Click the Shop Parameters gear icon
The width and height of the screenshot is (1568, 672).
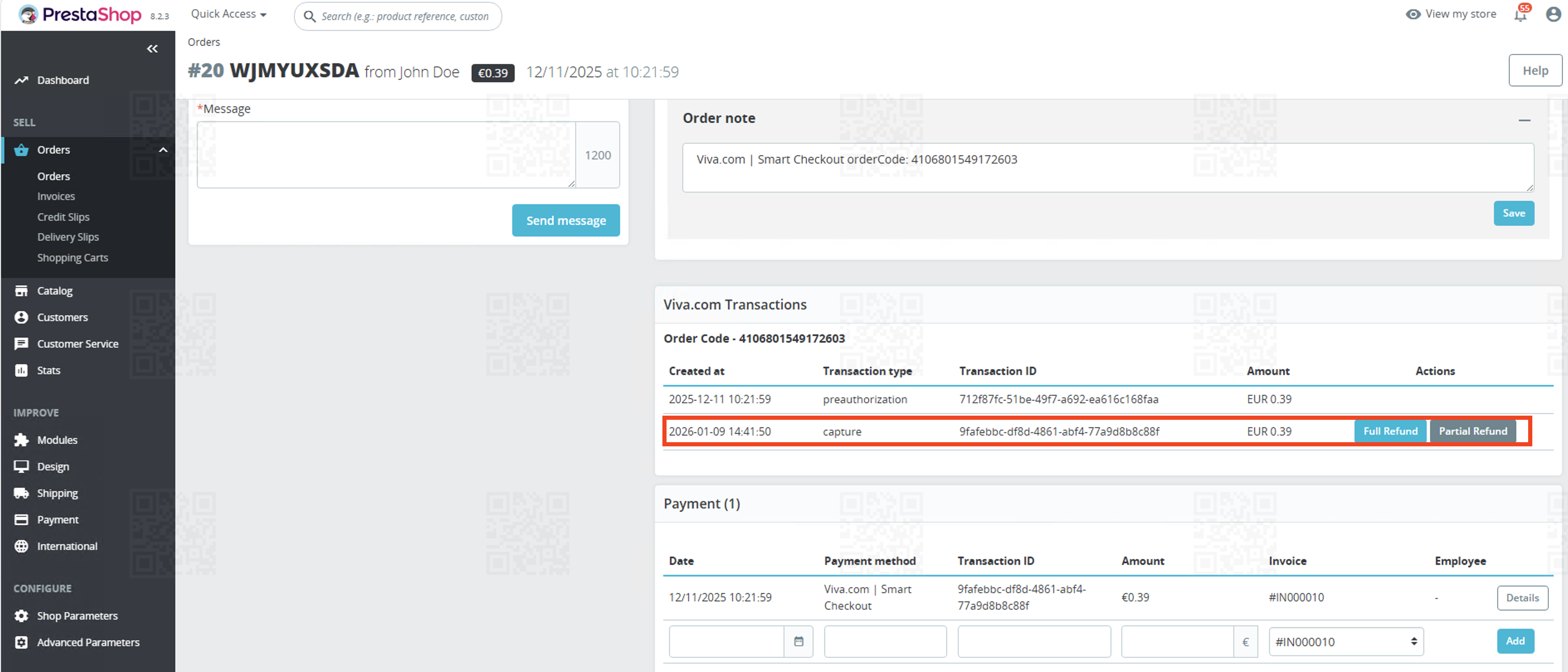(21, 616)
